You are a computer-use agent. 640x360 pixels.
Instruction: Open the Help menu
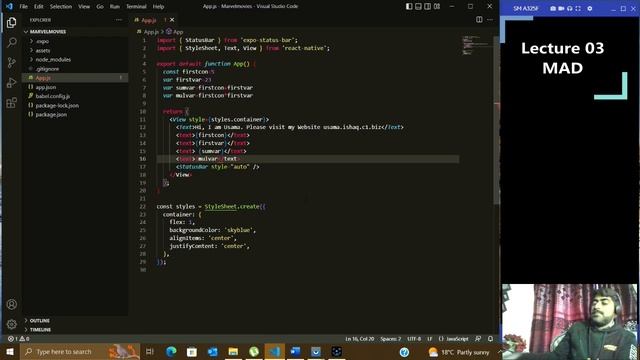[x=158, y=7]
